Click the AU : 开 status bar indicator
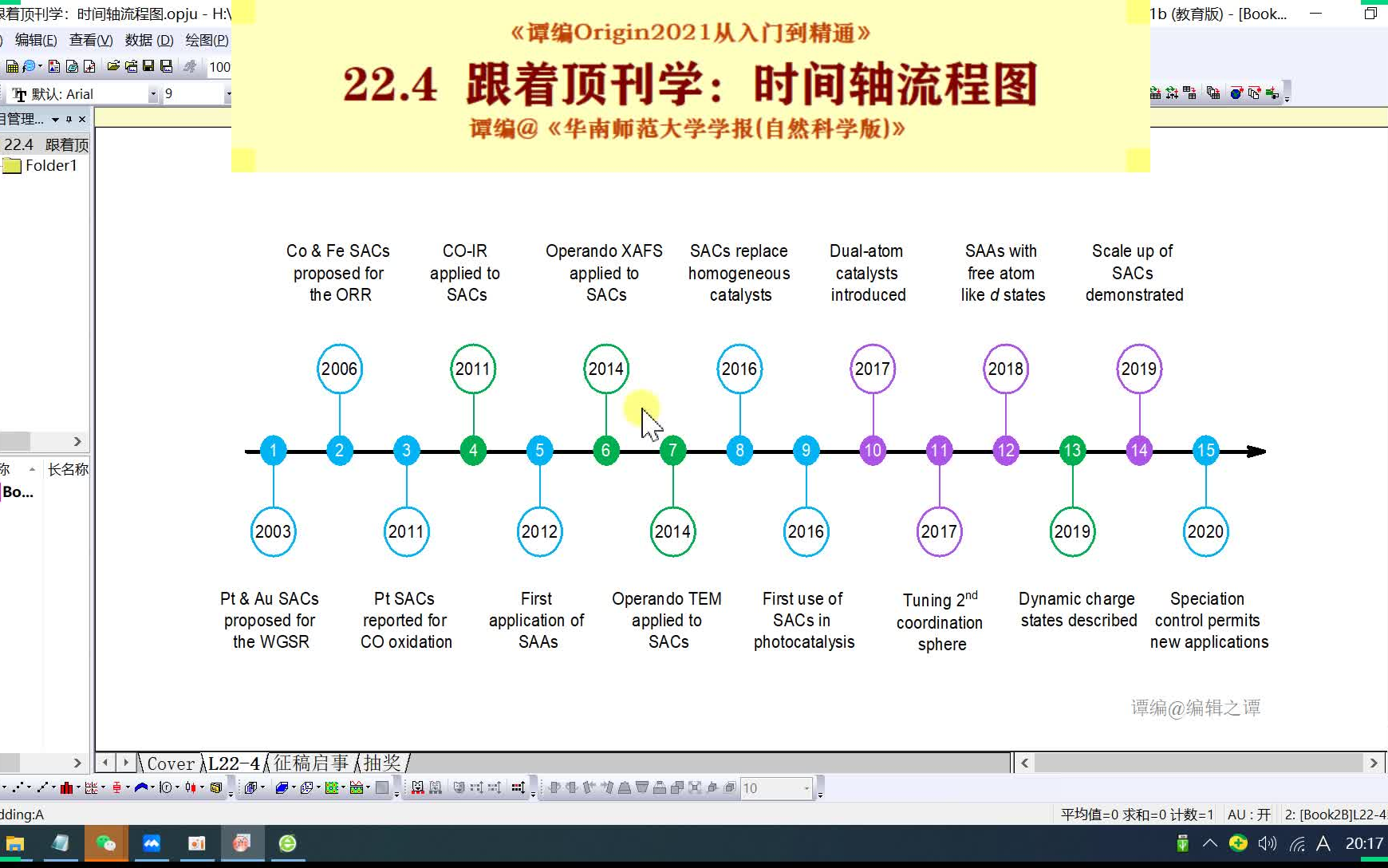The width and height of the screenshot is (1388, 868). pyautogui.click(x=1249, y=815)
